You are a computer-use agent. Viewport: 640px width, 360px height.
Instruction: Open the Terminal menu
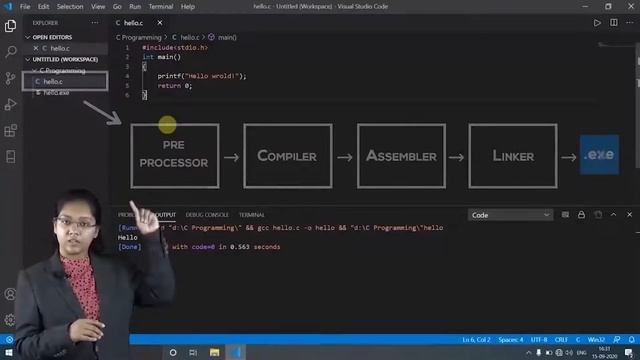point(161,7)
